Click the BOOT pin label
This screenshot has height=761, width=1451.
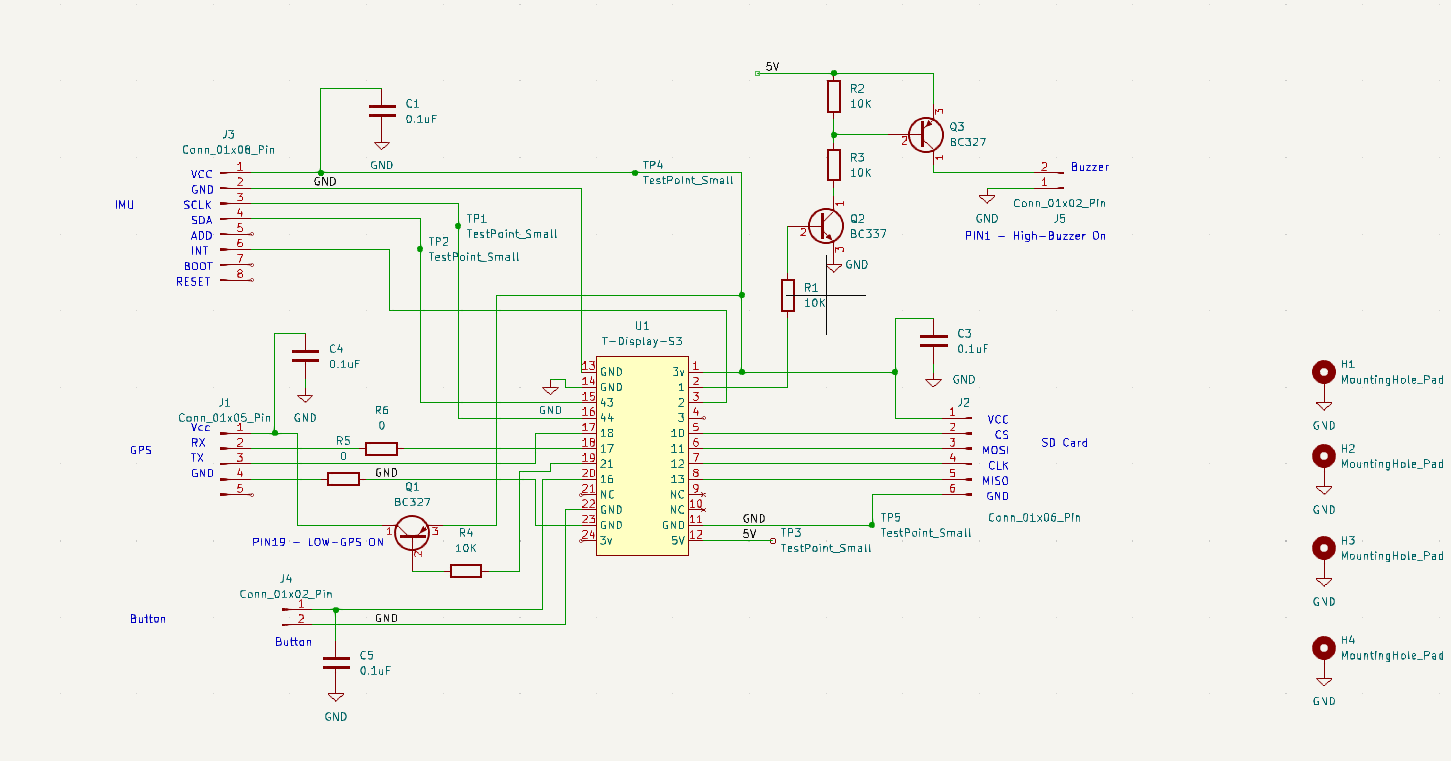point(198,266)
